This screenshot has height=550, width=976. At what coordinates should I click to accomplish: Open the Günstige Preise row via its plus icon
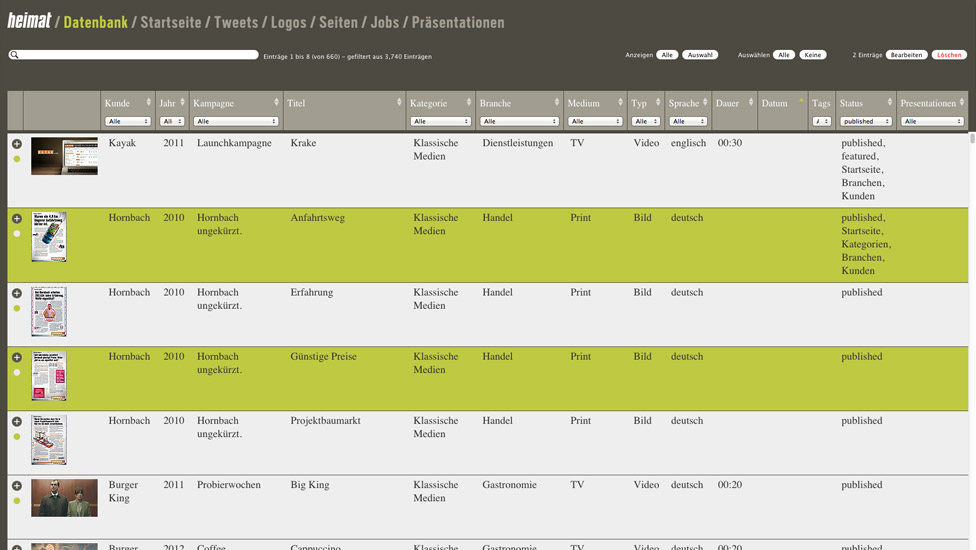click(17, 357)
